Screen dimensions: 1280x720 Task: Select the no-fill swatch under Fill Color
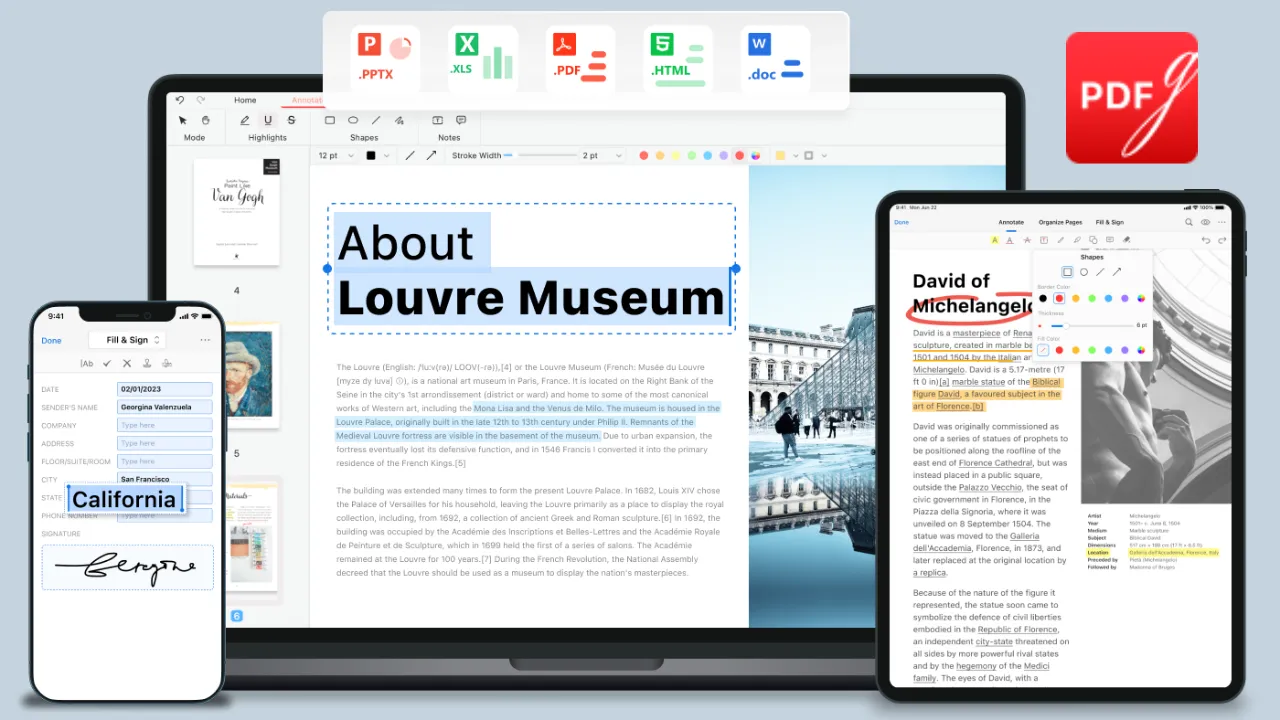(1045, 350)
